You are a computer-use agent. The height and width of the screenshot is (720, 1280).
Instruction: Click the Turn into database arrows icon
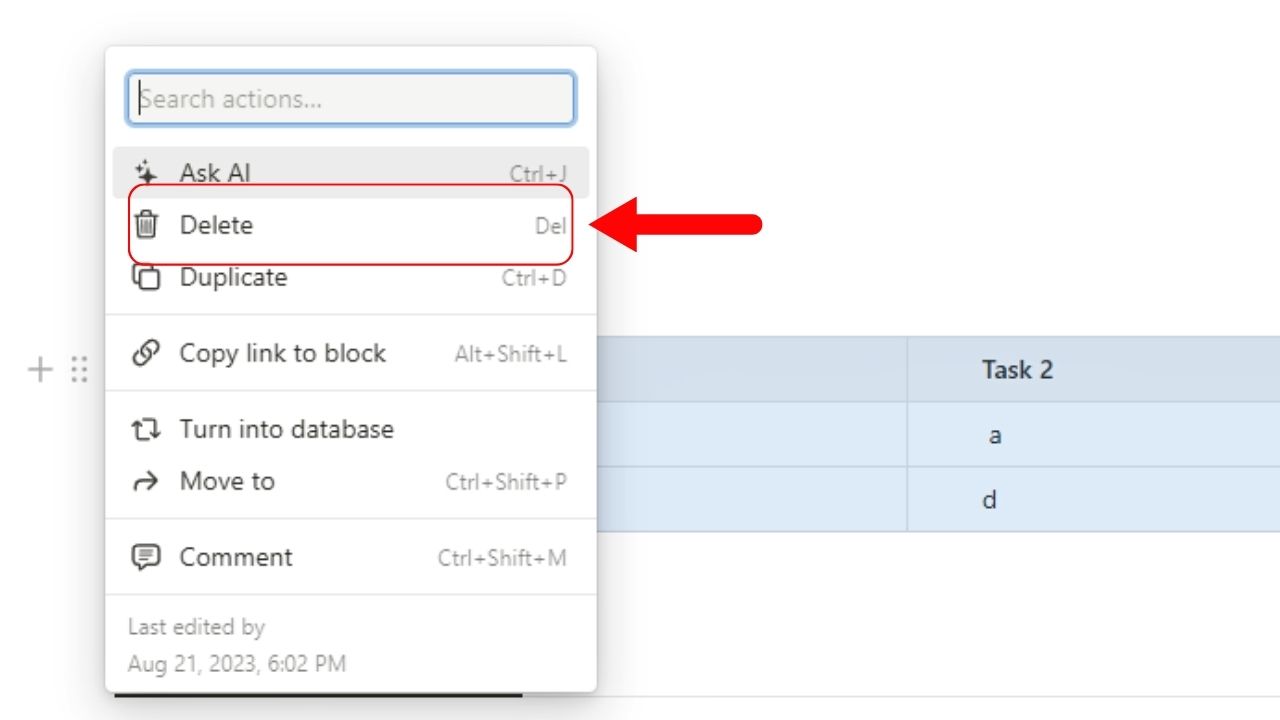coord(147,429)
